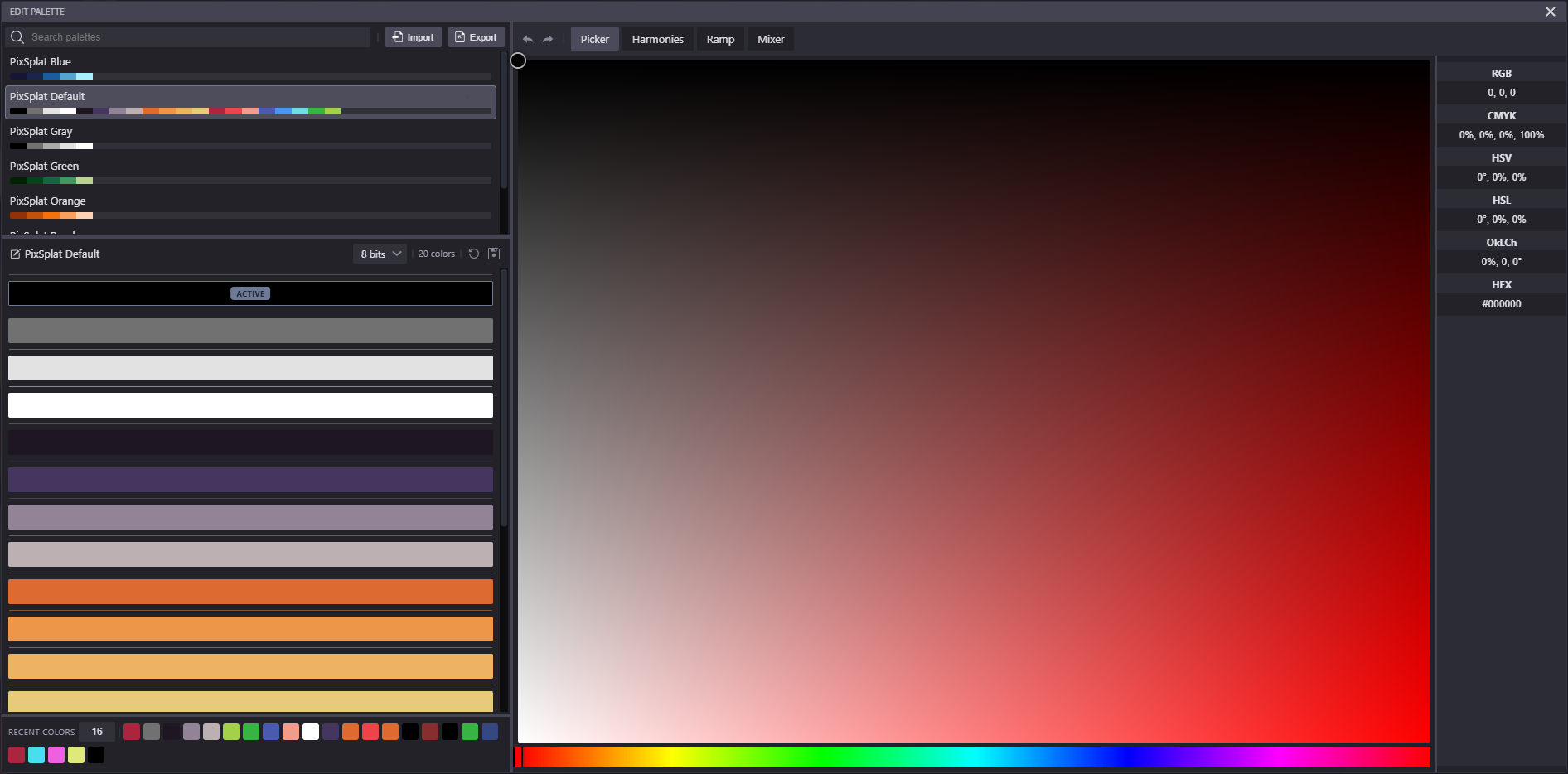Click the recent colors count field 16
This screenshot has width=1568, height=774.
(x=97, y=732)
